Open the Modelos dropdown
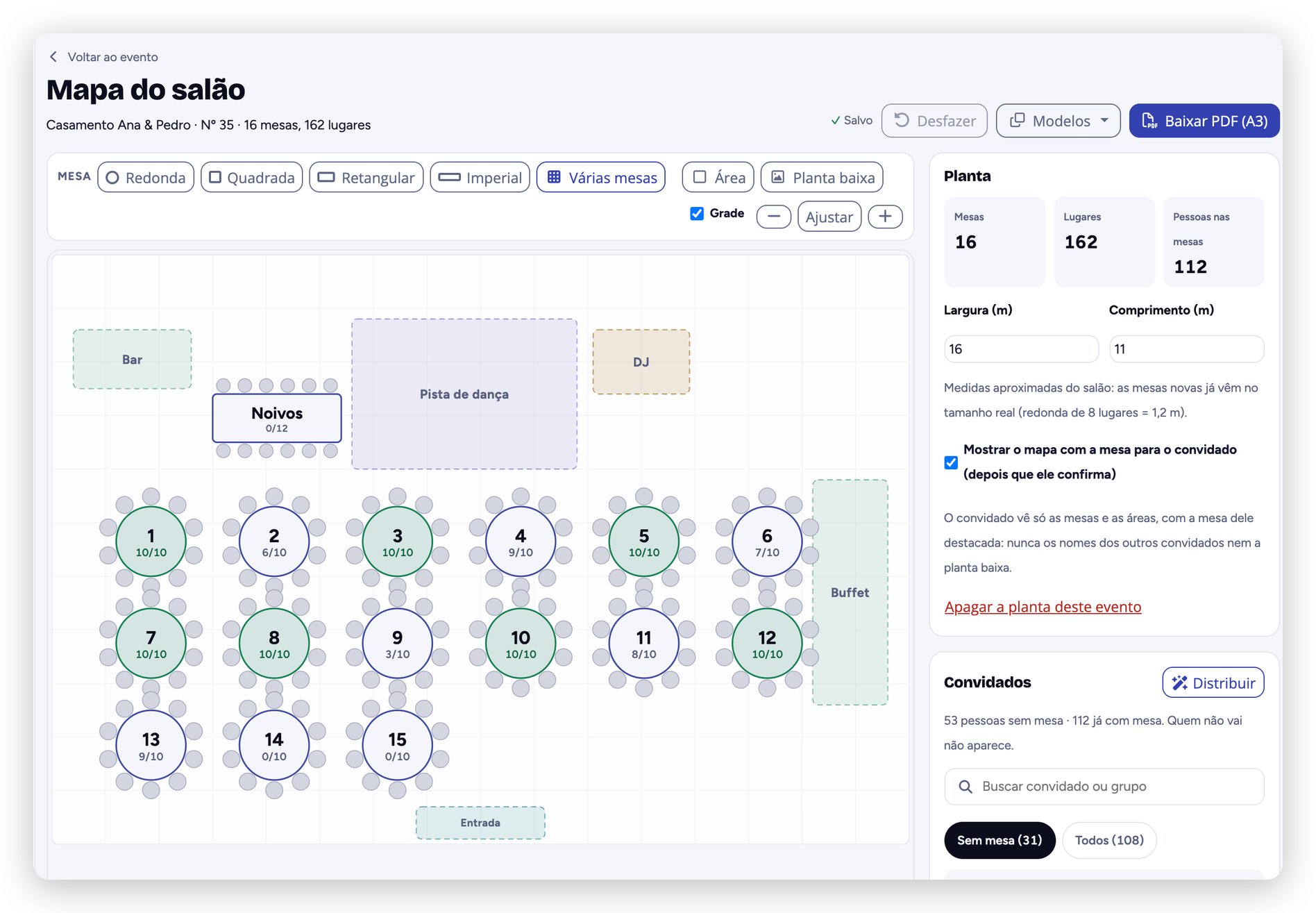This screenshot has width=1316, height=913. pyautogui.click(x=1058, y=121)
